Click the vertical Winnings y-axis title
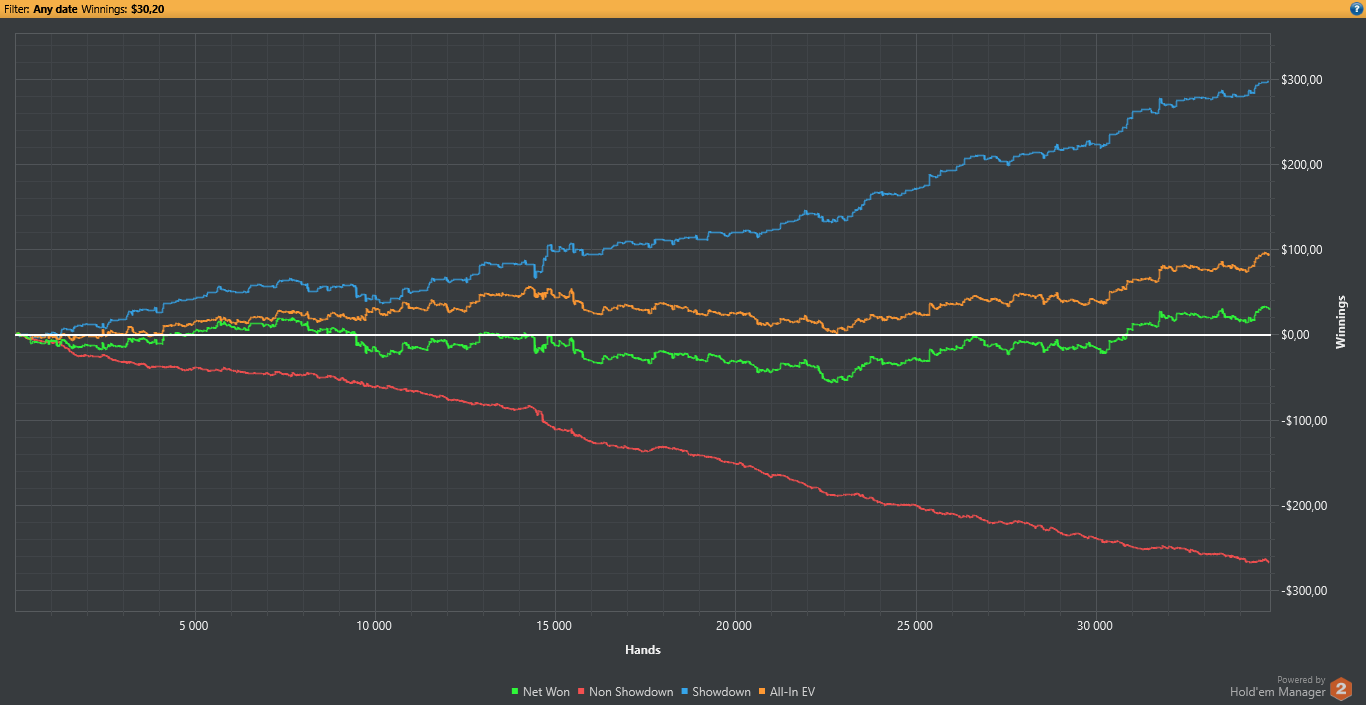Viewport: 1366px width, 705px height. click(1341, 322)
